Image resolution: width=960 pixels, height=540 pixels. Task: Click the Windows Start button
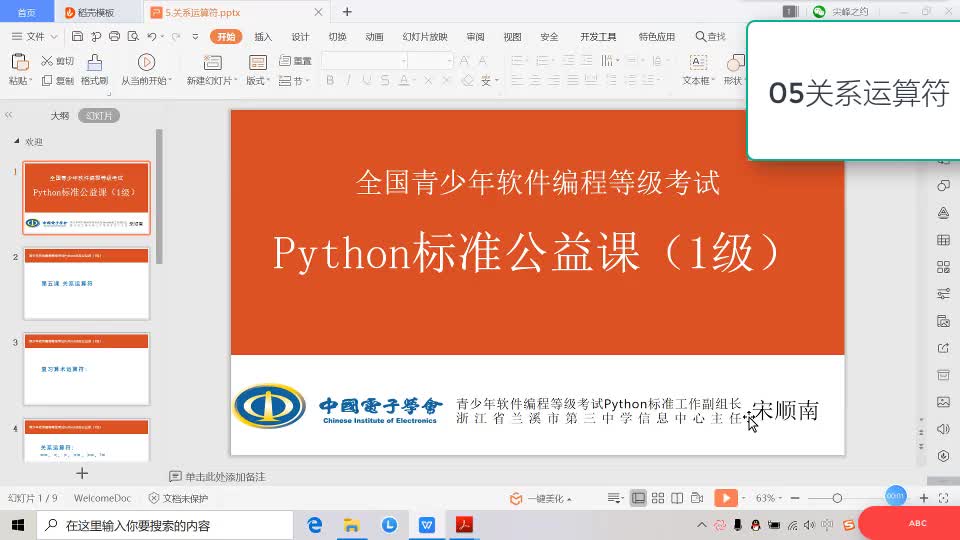click(x=18, y=525)
